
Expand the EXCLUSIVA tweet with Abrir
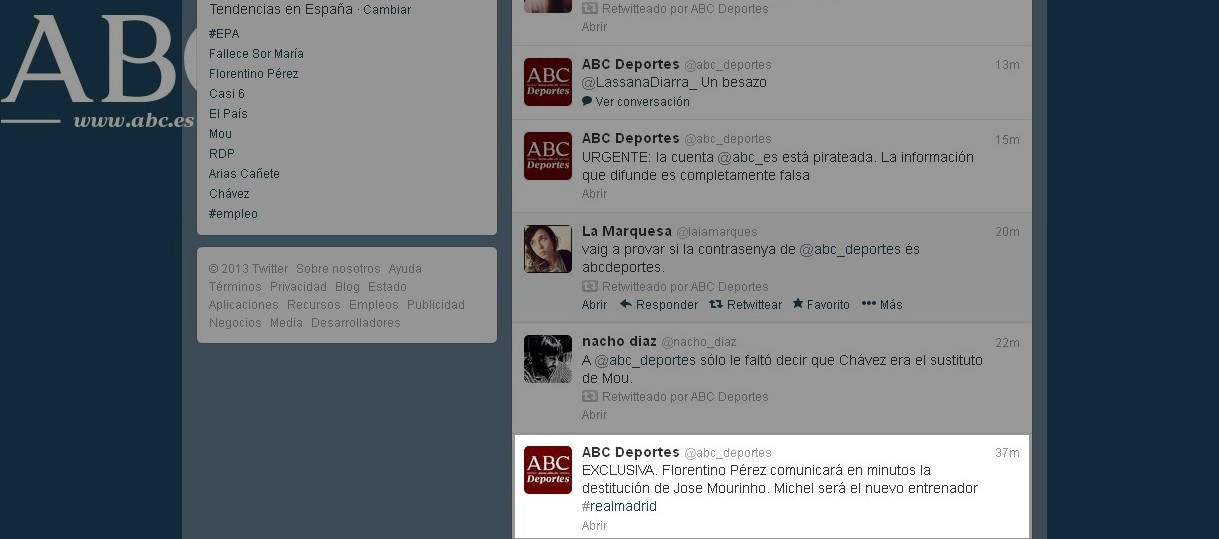tap(594, 525)
